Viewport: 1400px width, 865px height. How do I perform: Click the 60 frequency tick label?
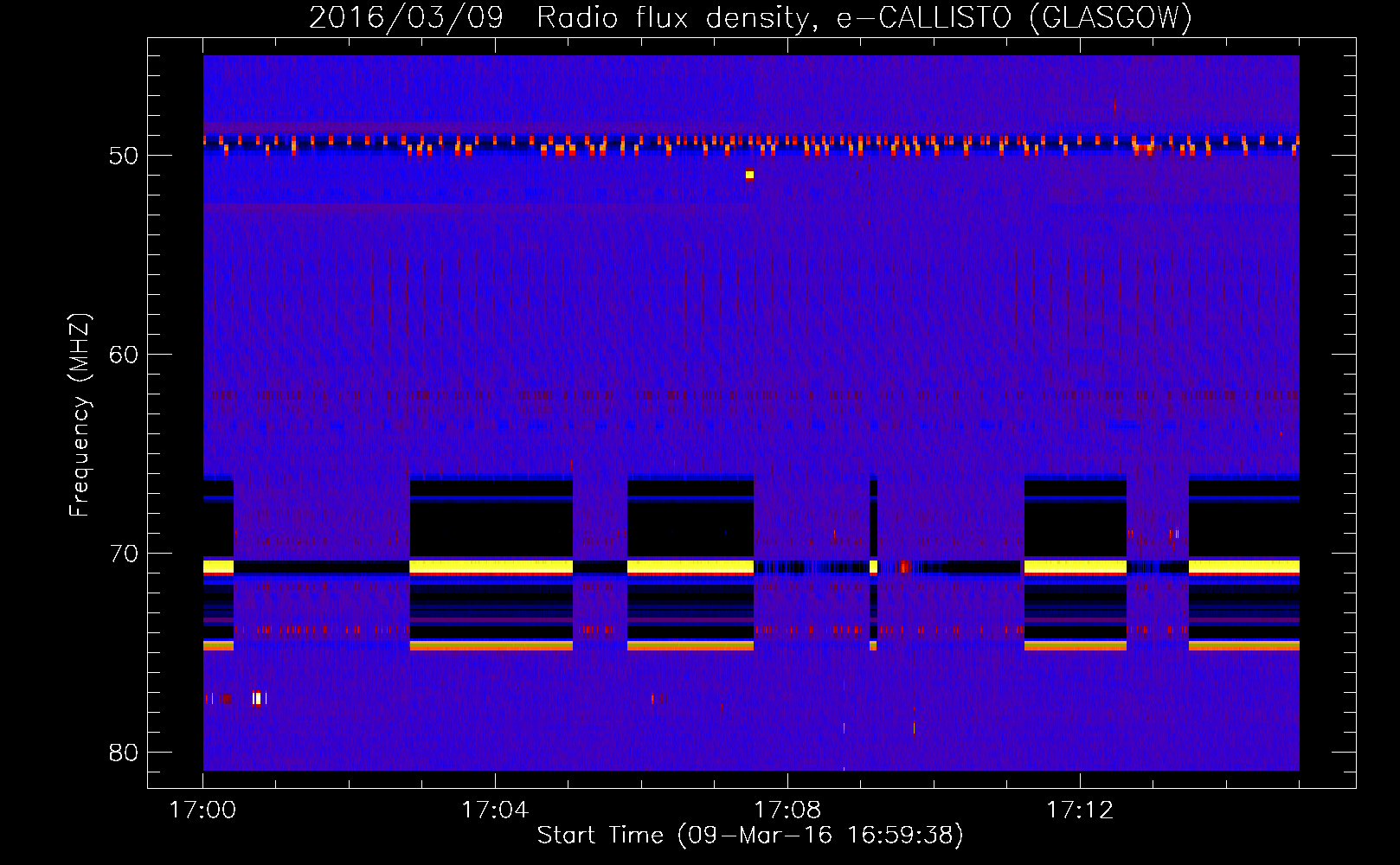124,355
